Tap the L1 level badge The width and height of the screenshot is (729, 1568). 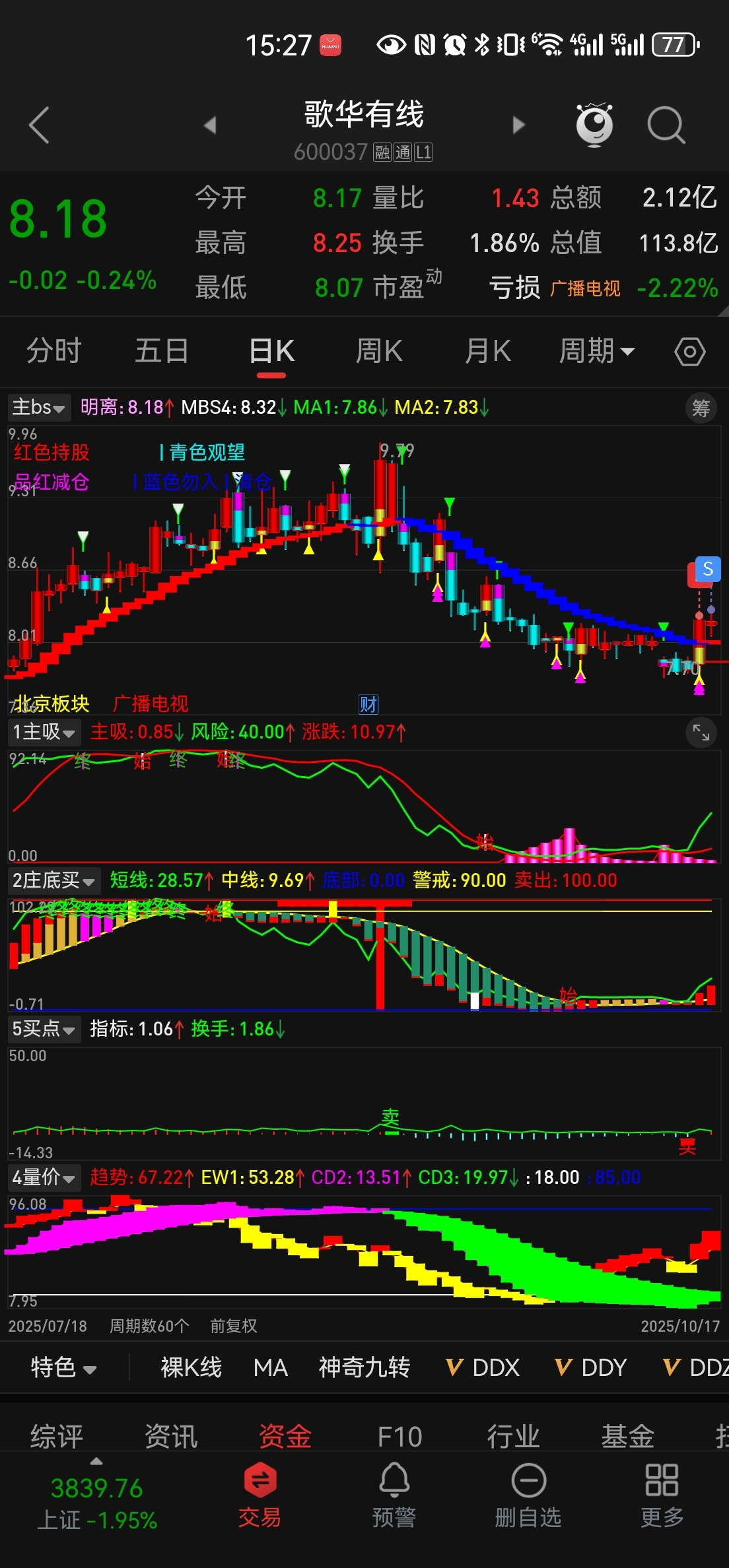(x=423, y=152)
